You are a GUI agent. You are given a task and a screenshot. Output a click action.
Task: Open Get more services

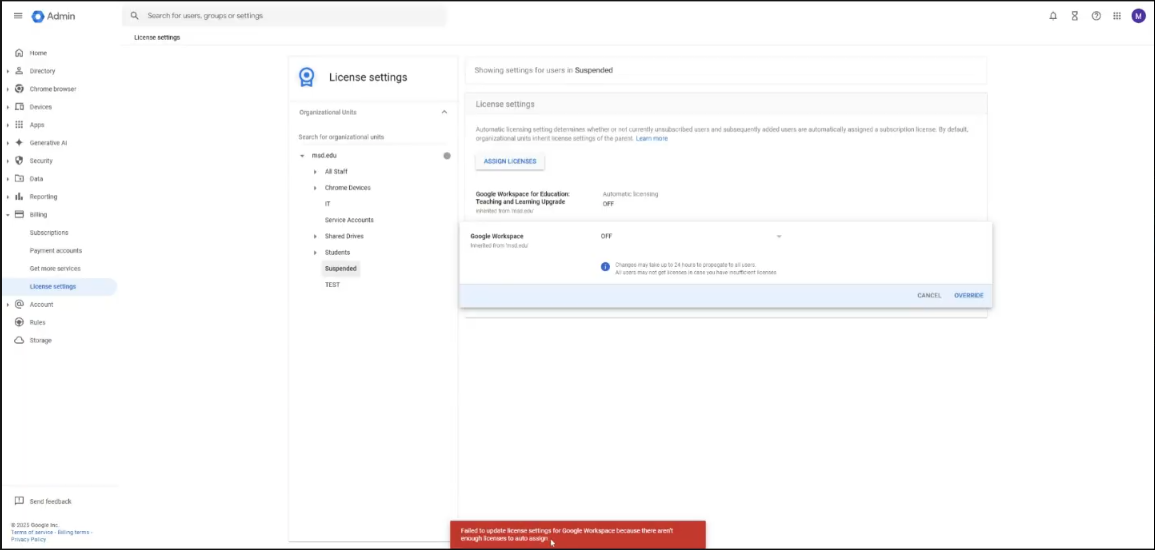click(55, 269)
